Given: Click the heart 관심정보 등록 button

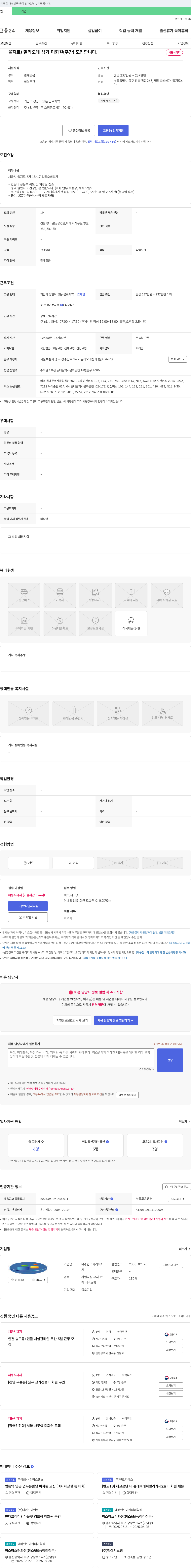Looking at the screenshot, I should [78, 130].
